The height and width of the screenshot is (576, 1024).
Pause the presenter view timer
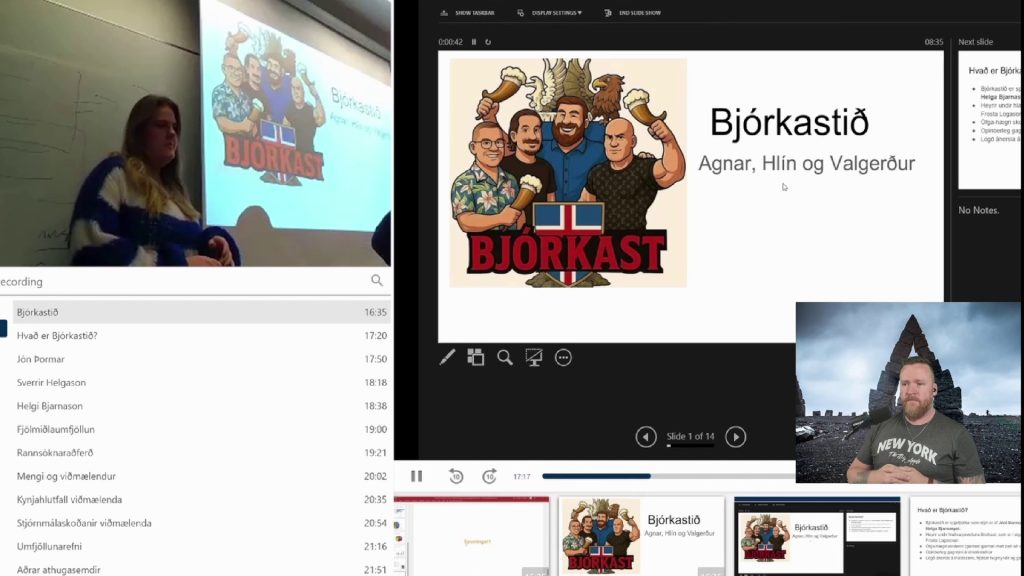(474, 42)
